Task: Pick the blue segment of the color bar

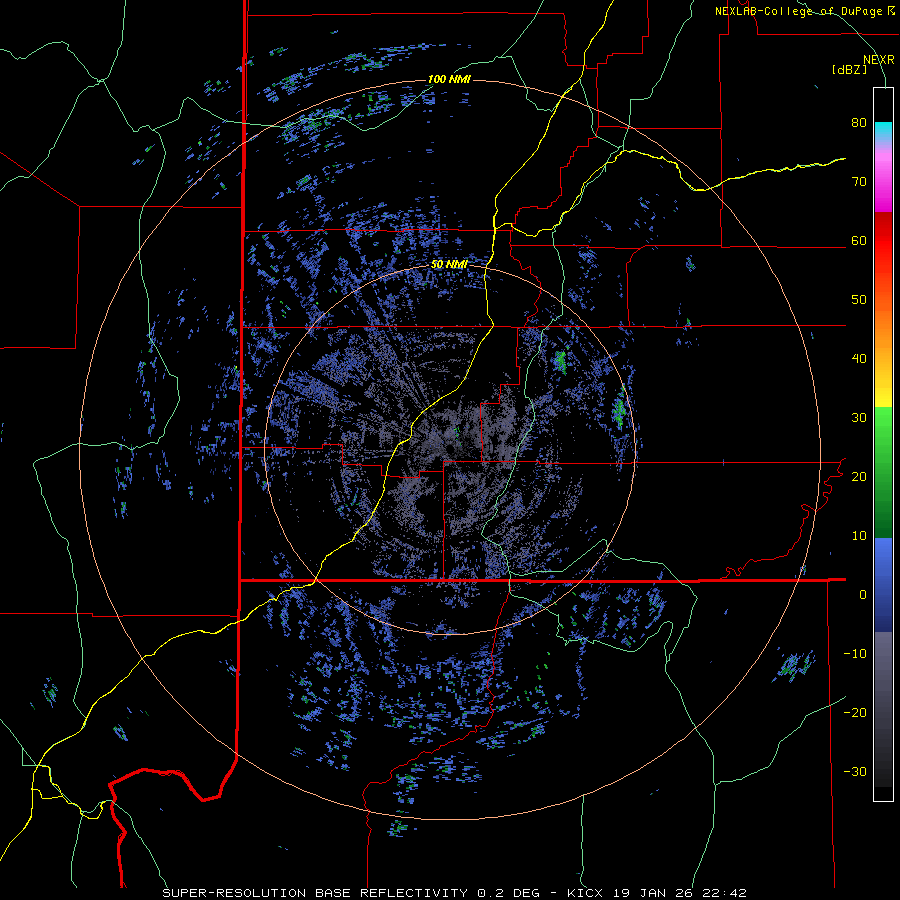Action: point(883,584)
